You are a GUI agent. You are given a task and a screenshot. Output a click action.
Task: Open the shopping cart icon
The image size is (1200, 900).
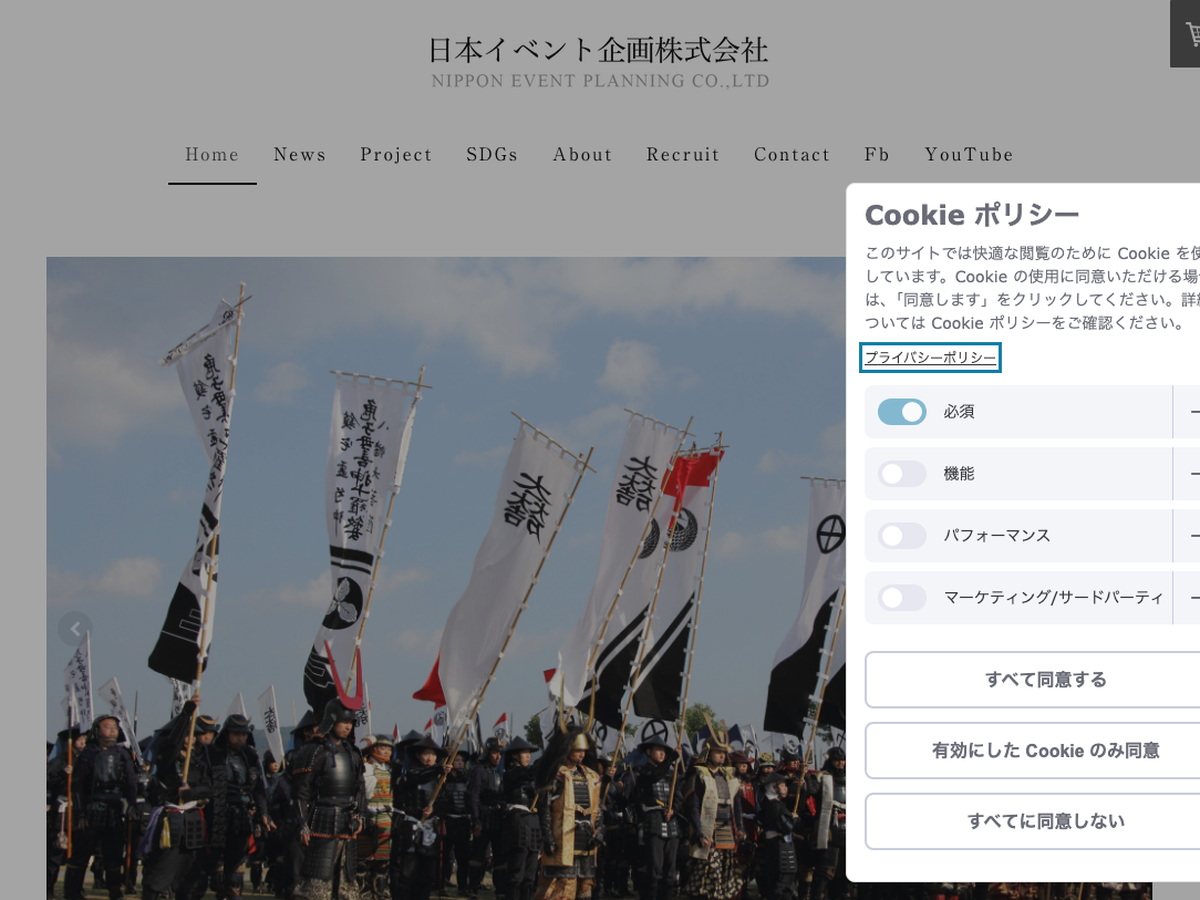[x=1188, y=34]
